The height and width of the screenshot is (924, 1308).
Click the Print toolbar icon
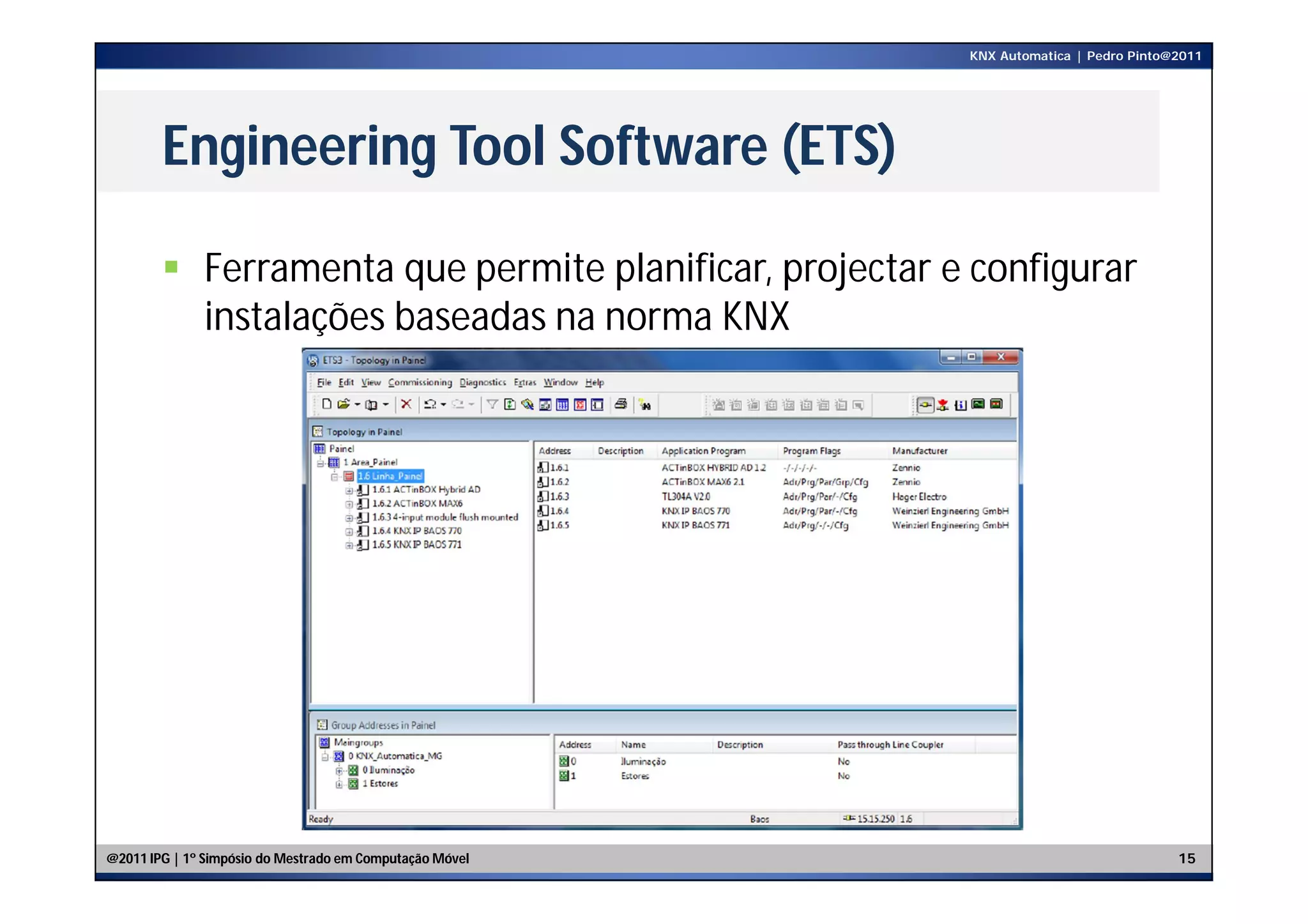tap(621, 404)
